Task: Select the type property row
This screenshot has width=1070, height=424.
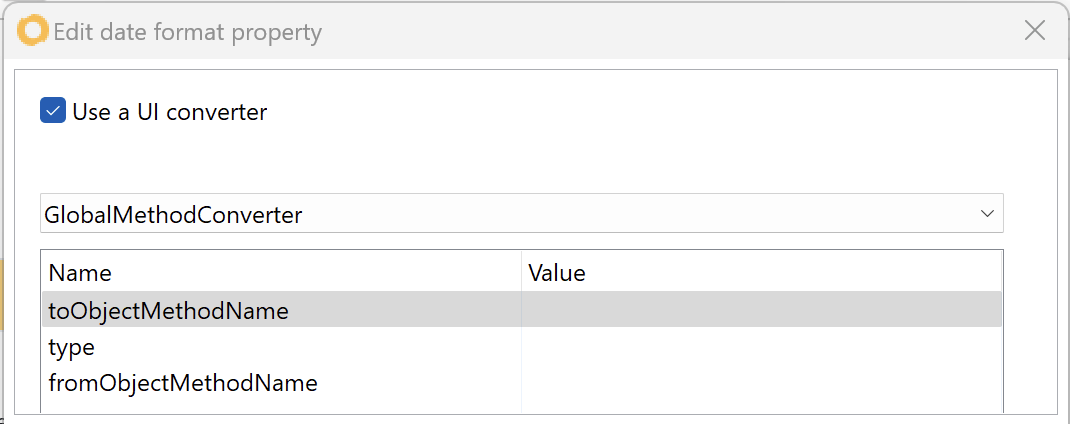Action: coord(72,347)
